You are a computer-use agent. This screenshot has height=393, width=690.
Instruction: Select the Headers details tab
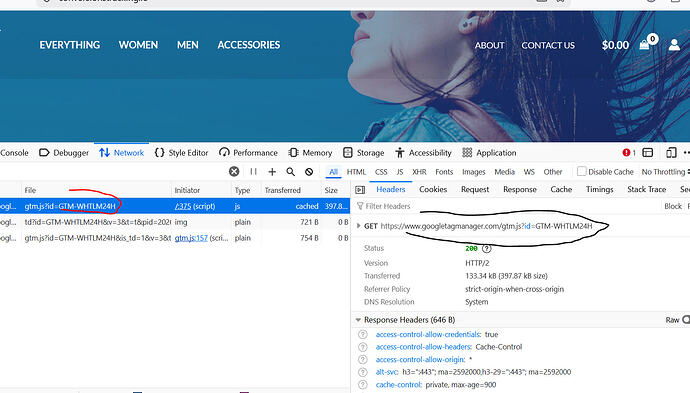(x=390, y=189)
